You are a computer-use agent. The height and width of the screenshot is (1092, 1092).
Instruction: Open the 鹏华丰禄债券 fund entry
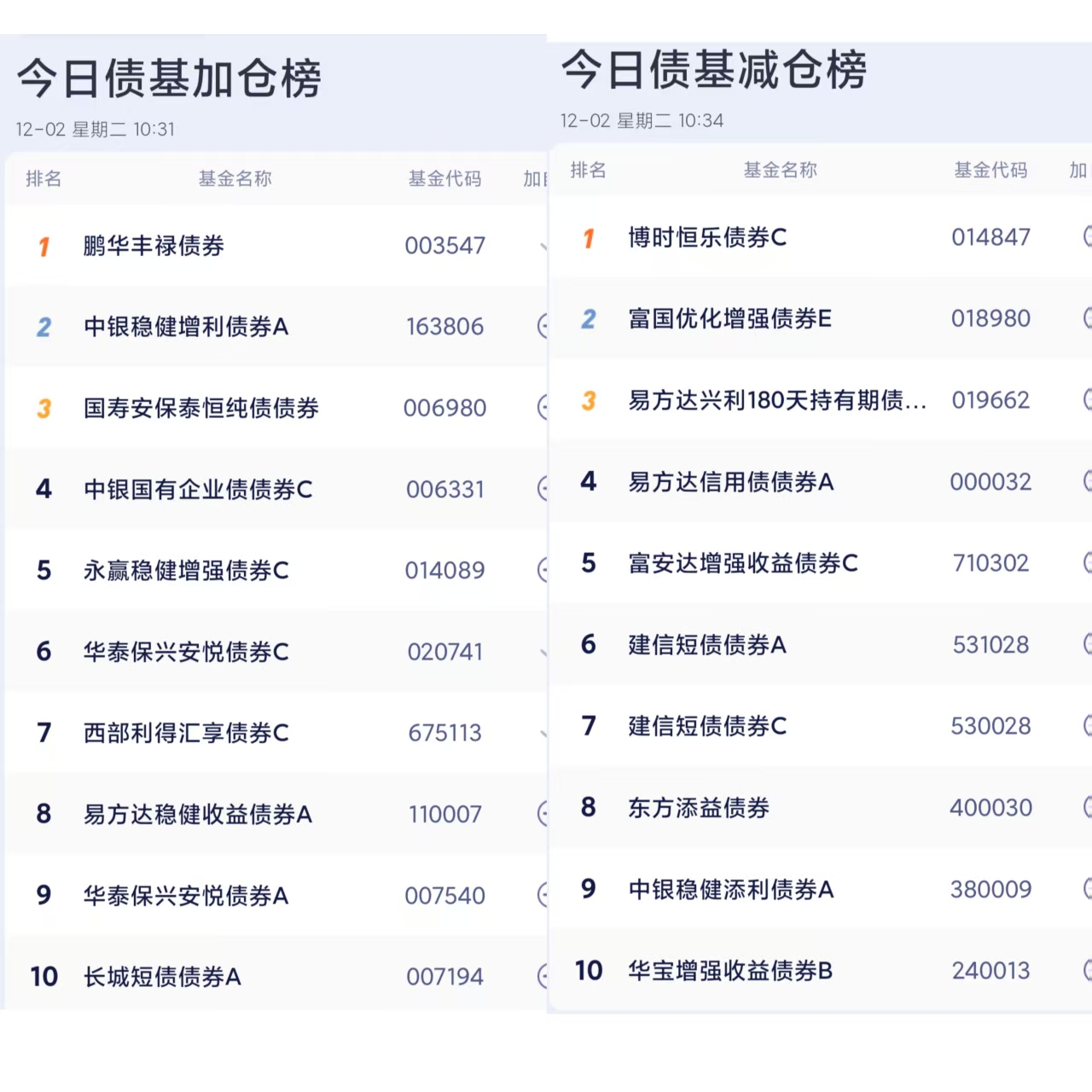(x=154, y=246)
